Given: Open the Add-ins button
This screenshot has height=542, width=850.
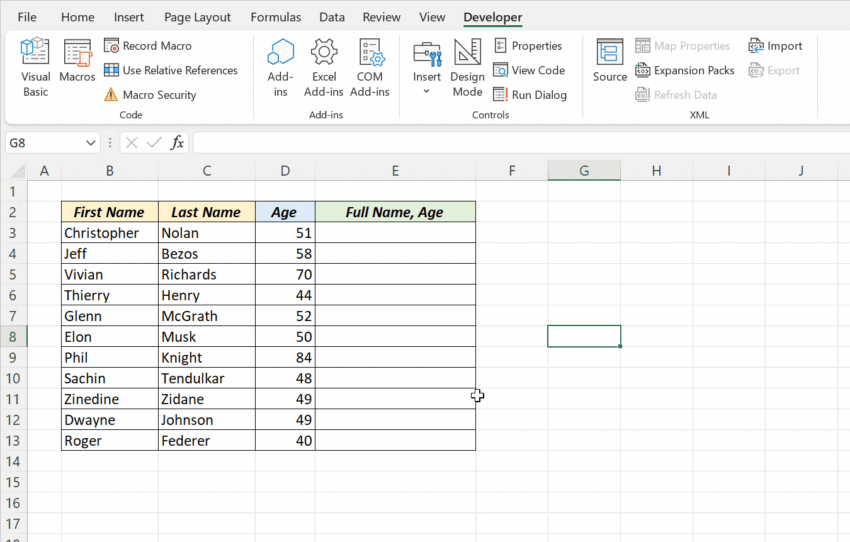Looking at the screenshot, I should coord(280,68).
